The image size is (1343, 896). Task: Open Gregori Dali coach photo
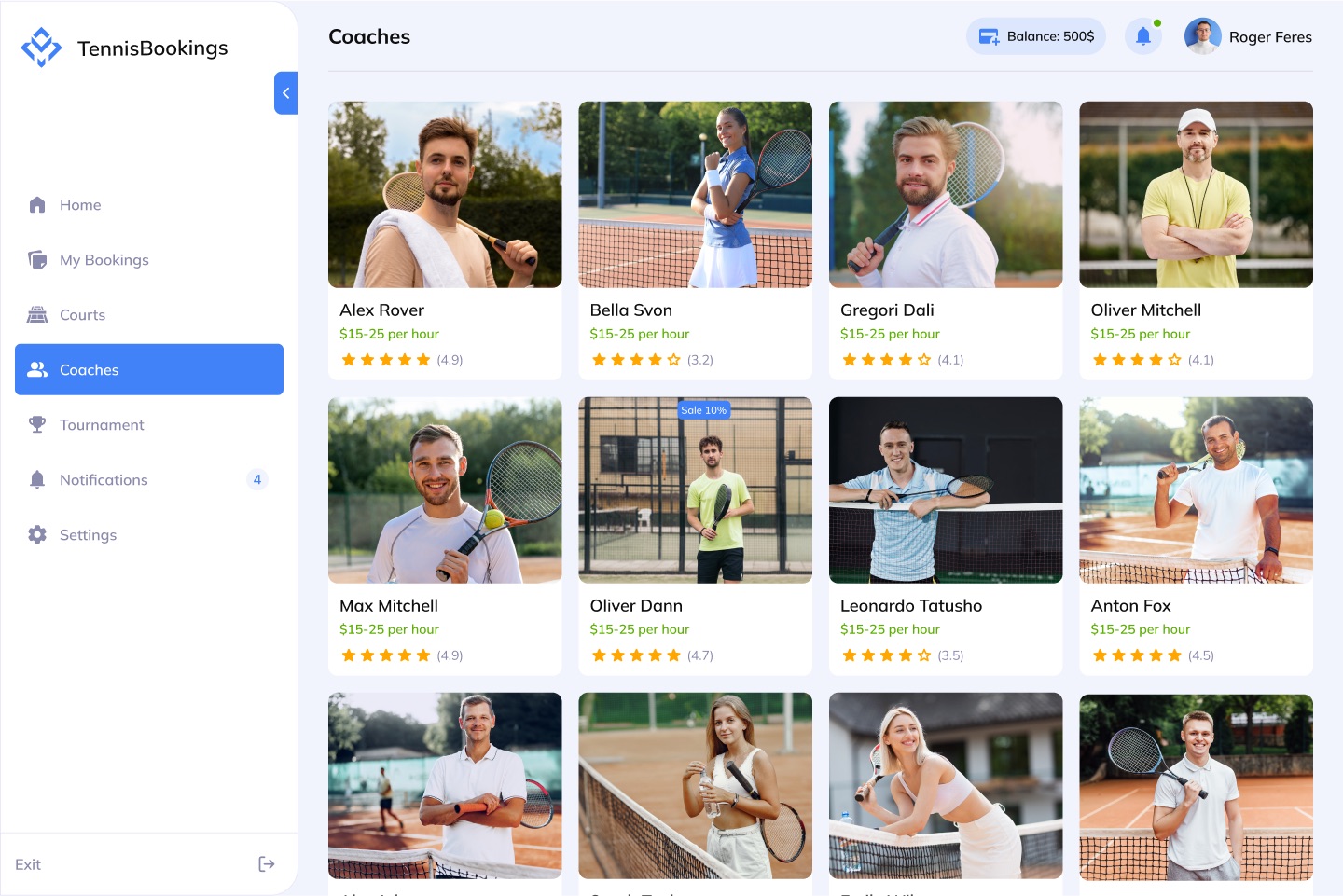coord(946,195)
